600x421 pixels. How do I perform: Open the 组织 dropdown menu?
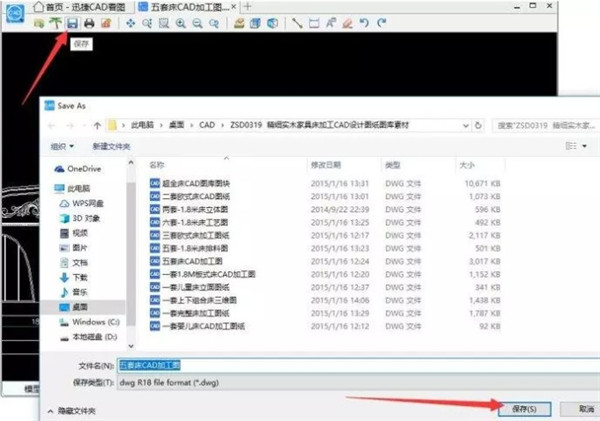(63, 146)
